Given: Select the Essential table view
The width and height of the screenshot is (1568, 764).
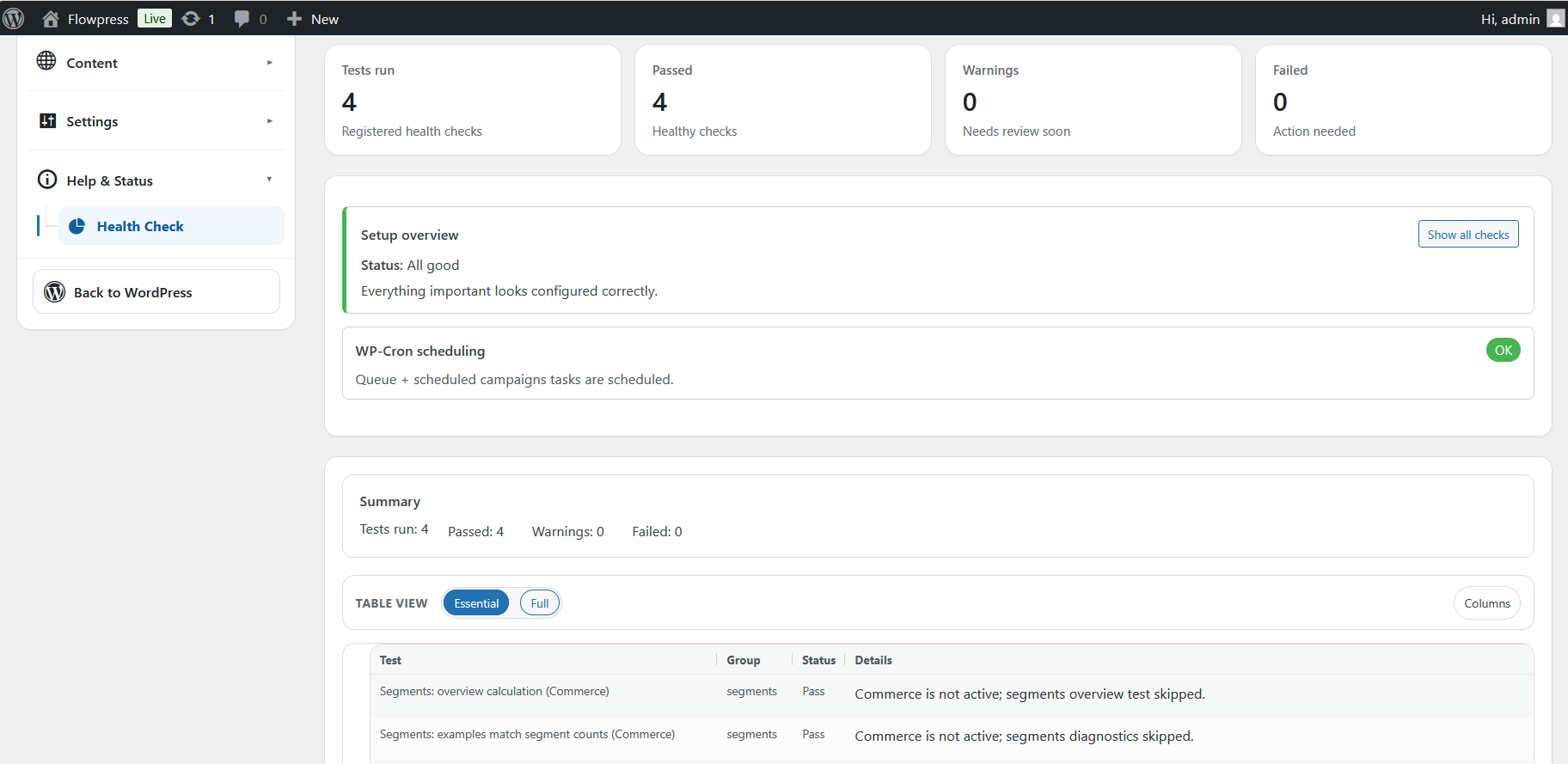Looking at the screenshot, I should tap(476, 603).
